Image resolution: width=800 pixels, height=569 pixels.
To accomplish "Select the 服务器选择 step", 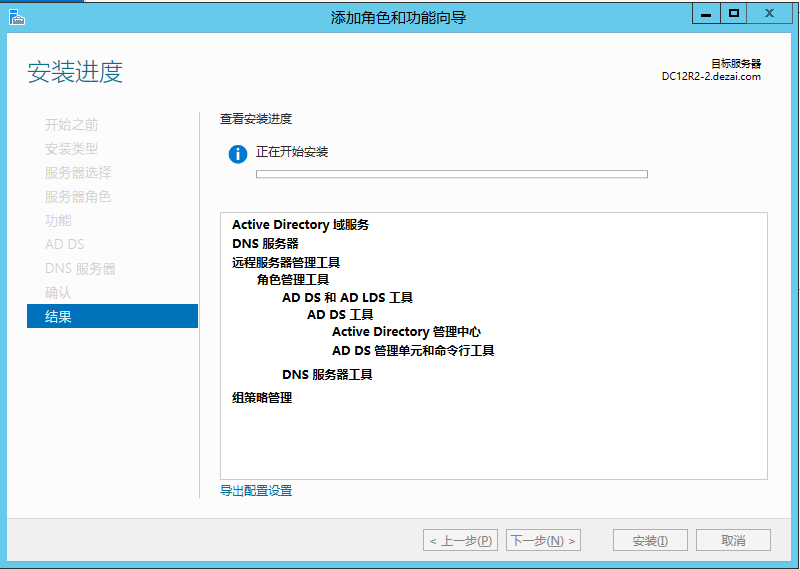I will coord(78,173).
